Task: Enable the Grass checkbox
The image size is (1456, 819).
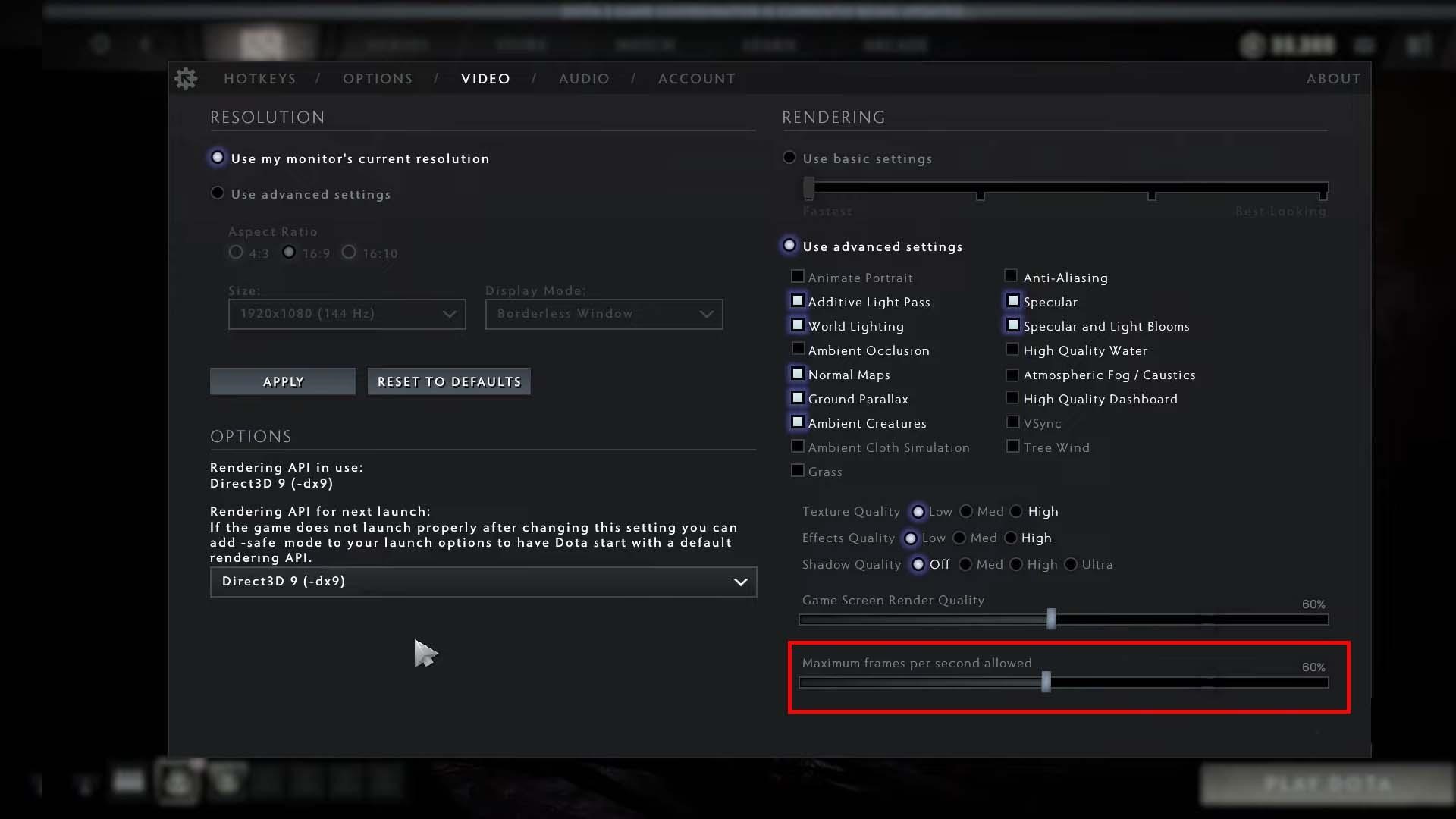Action: point(798,471)
